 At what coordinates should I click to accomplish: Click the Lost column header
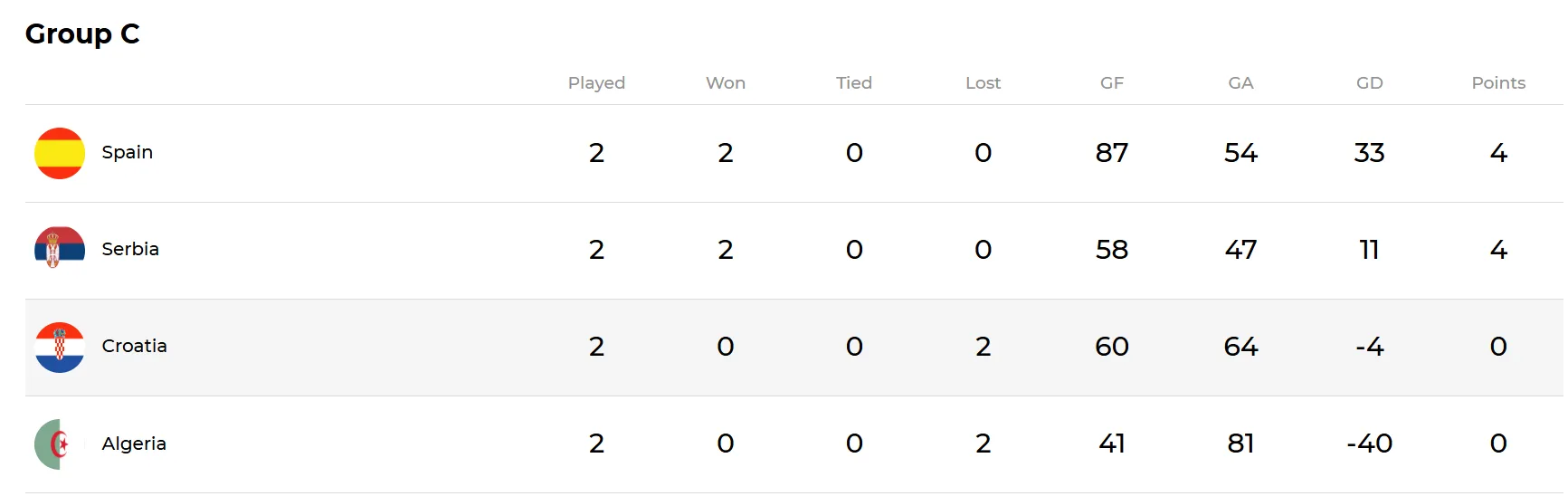983,83
